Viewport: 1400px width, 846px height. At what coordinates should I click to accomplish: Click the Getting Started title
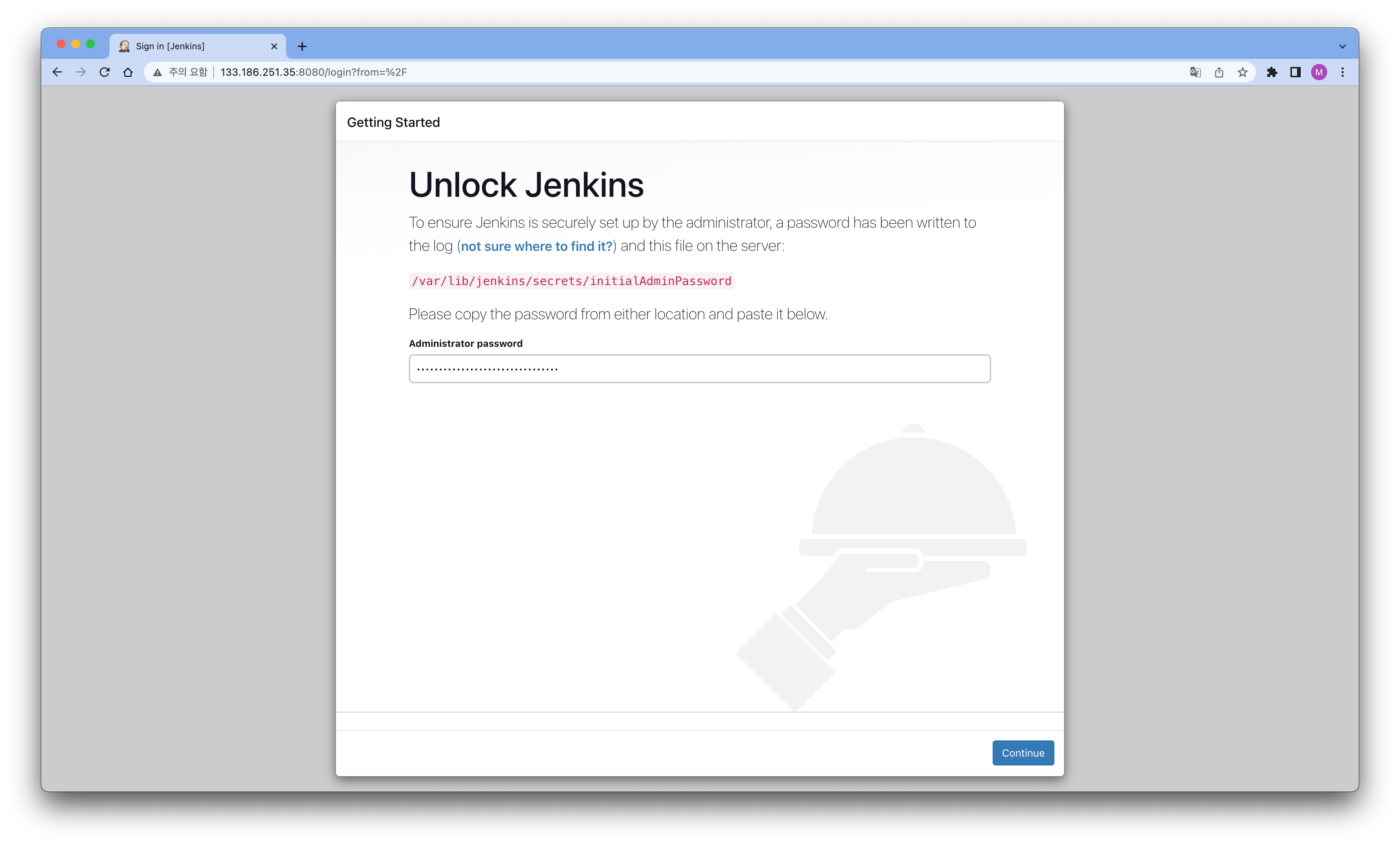click(393, 122)
